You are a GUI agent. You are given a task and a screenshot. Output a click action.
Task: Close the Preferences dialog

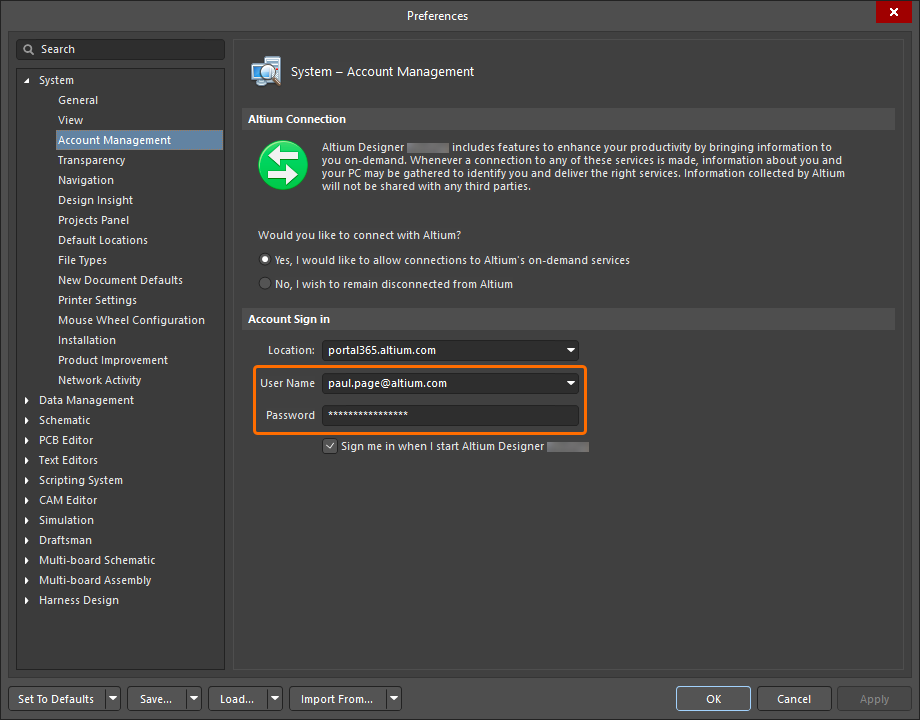(x=894, y=12)
